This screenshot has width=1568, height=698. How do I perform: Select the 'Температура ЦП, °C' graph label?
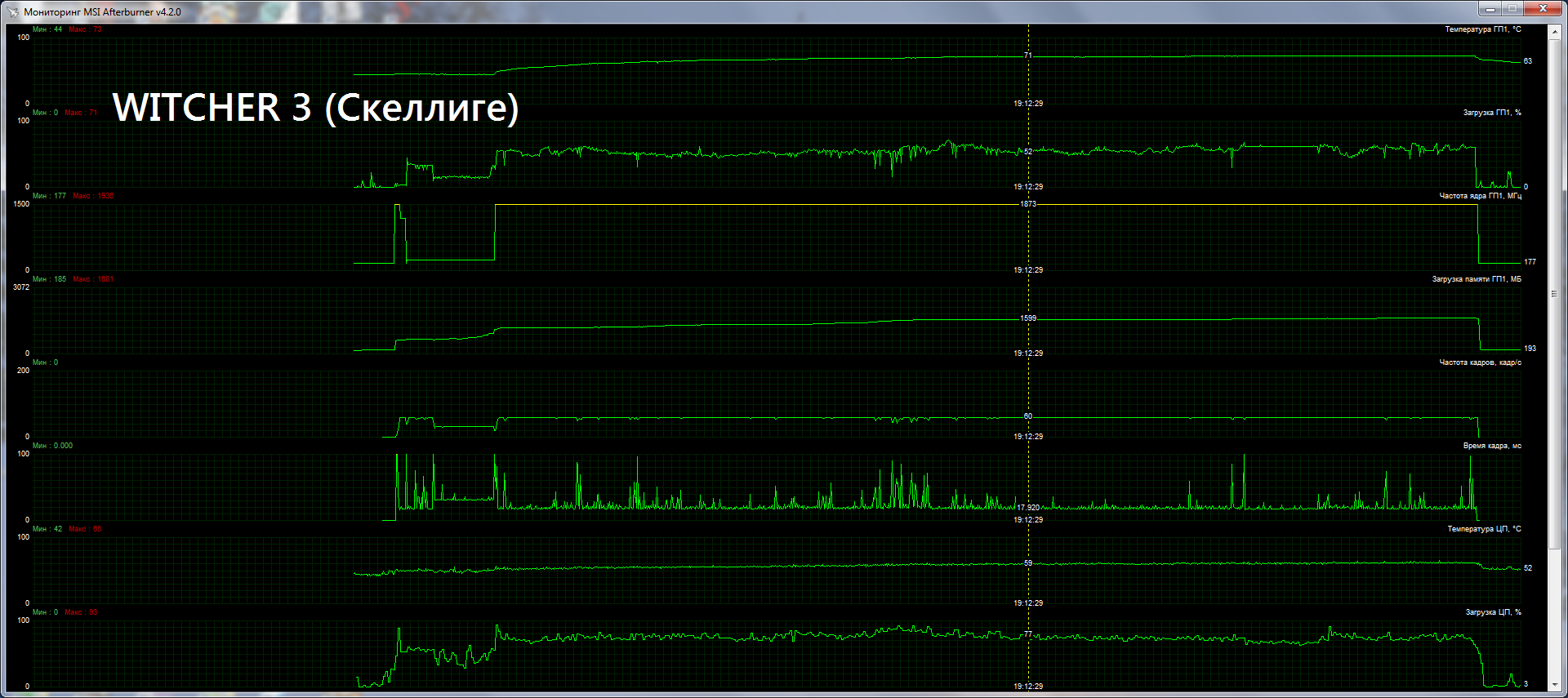(1484, 529)
